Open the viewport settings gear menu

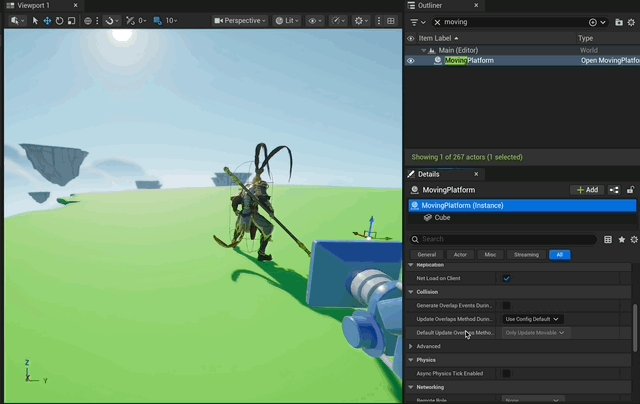(361, 21)
